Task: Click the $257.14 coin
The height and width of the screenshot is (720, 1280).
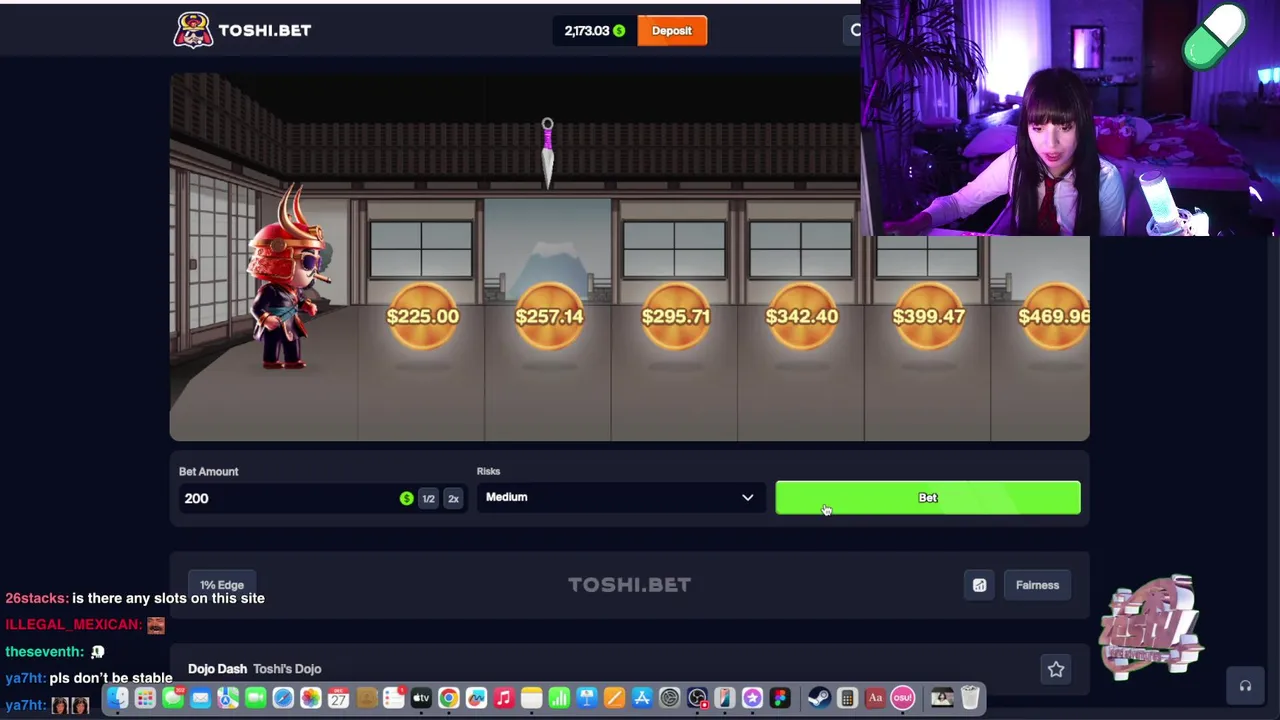Action: [x=549, y=317]
